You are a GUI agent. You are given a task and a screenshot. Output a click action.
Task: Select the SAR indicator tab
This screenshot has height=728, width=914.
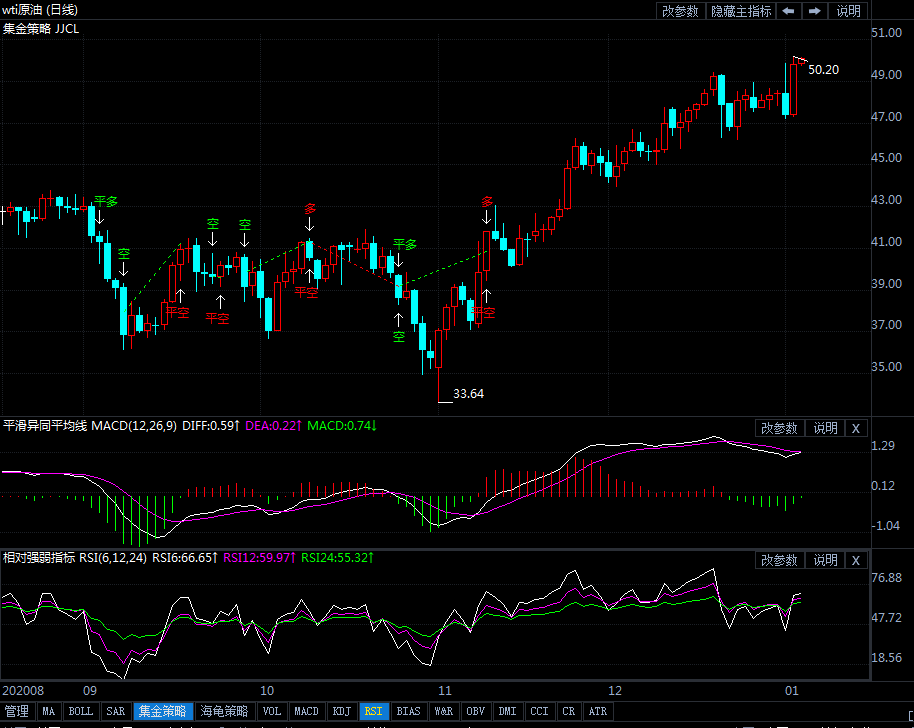pos(115,712)
